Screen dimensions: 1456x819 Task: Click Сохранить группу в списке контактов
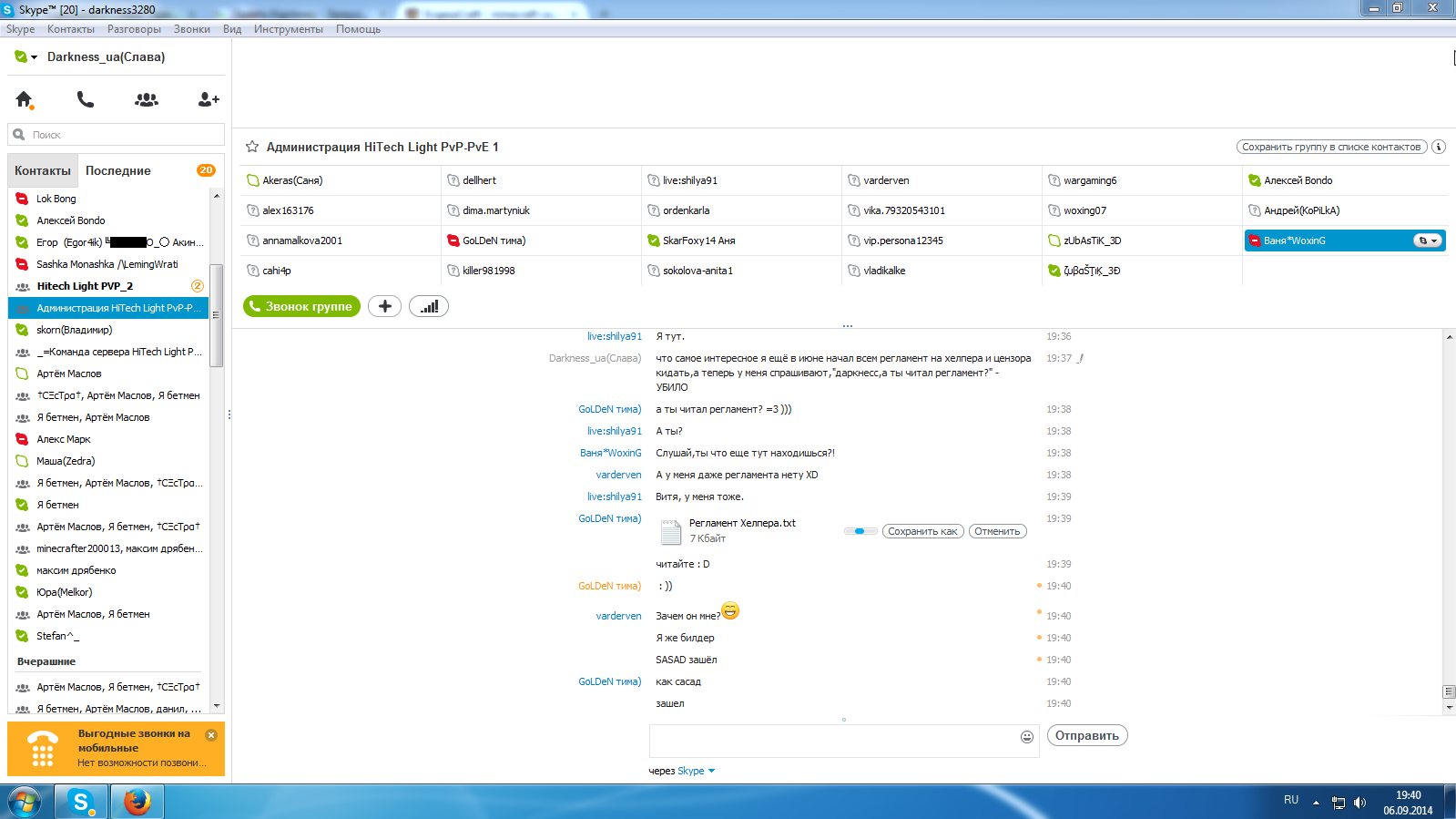pos(1331,147)
